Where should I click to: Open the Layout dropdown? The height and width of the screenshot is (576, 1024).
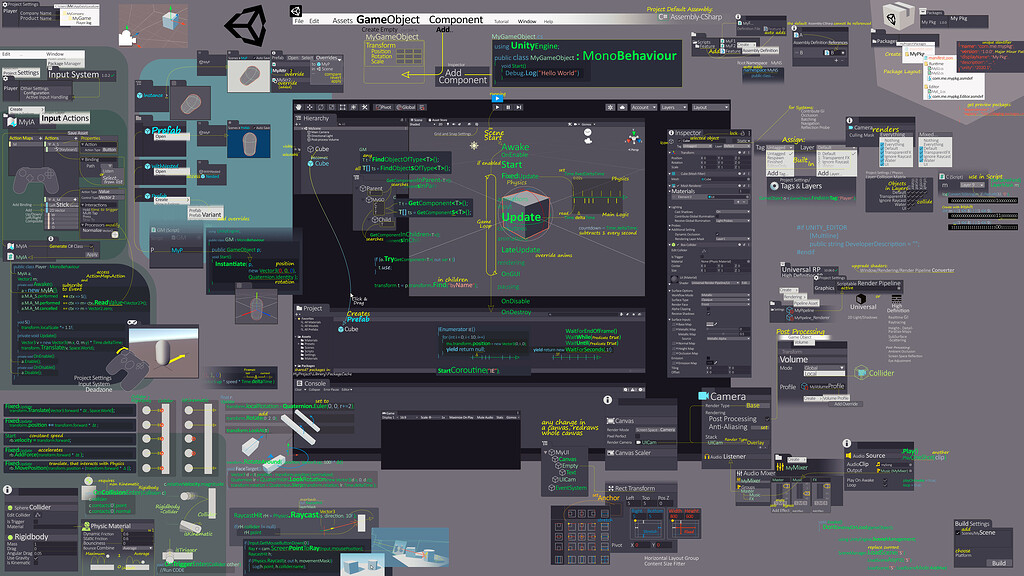coord(710,107)
